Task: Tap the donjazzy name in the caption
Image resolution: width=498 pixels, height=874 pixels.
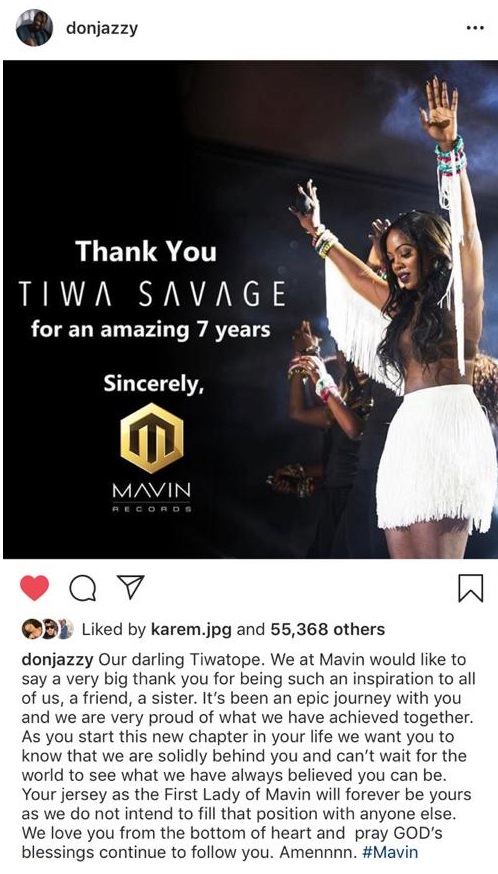Action: tap(57, 660)
